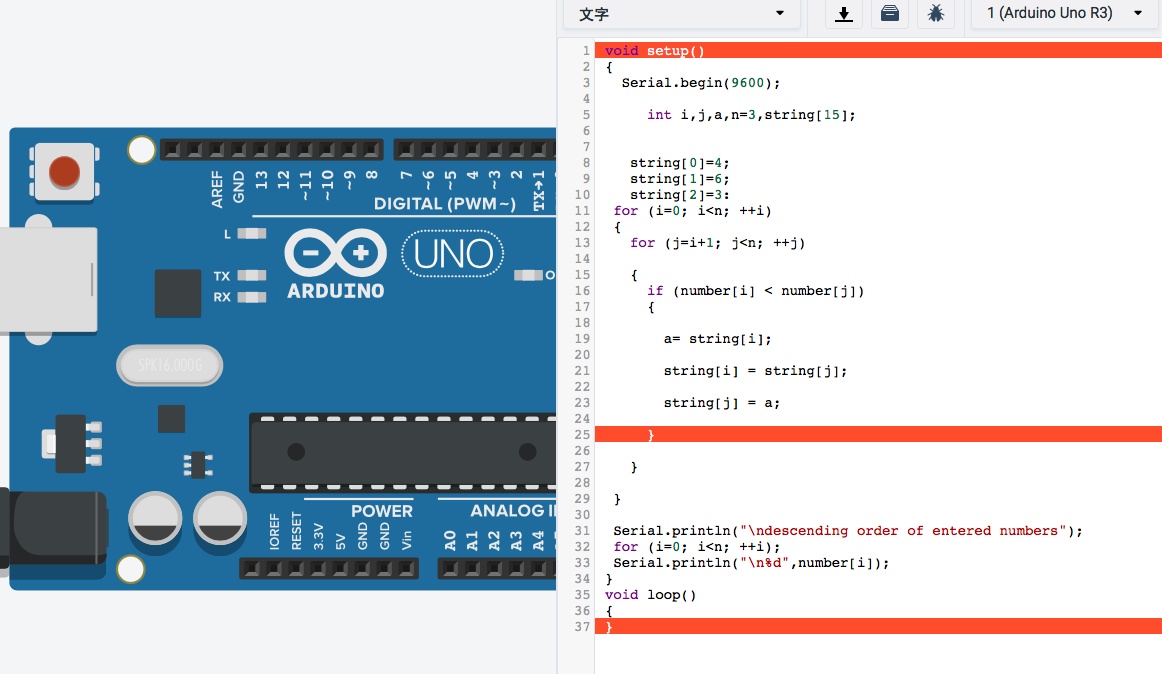Click the 'void loop()' line
The height and width of the screenshot is (674, 1162).
pos(650,595)
